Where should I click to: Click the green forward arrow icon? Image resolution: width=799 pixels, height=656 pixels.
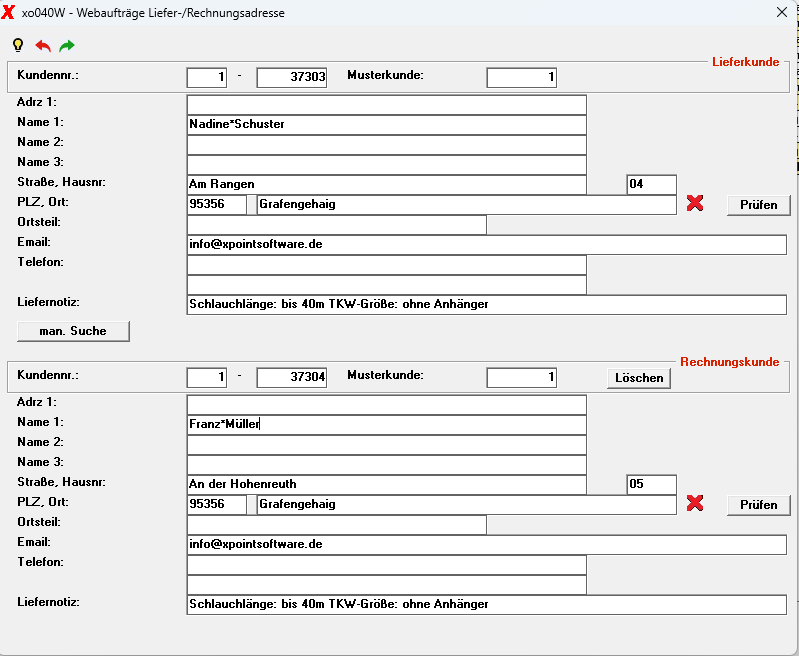67,46
